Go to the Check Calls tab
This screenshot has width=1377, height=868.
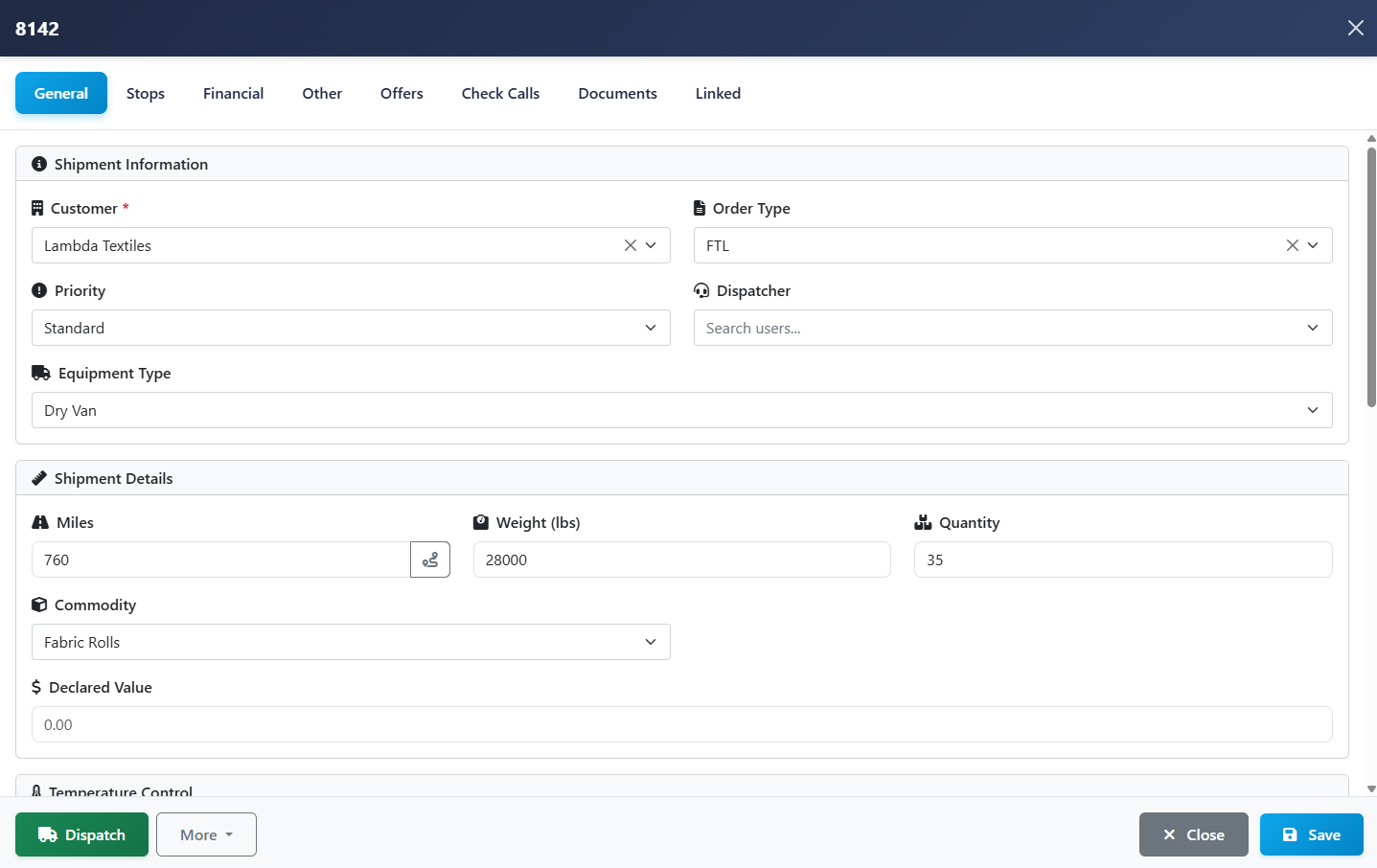click(500, 93)
